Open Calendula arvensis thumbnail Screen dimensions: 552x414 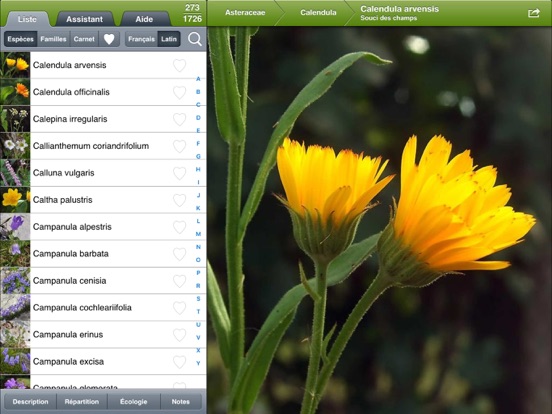[x=15, y=65]
